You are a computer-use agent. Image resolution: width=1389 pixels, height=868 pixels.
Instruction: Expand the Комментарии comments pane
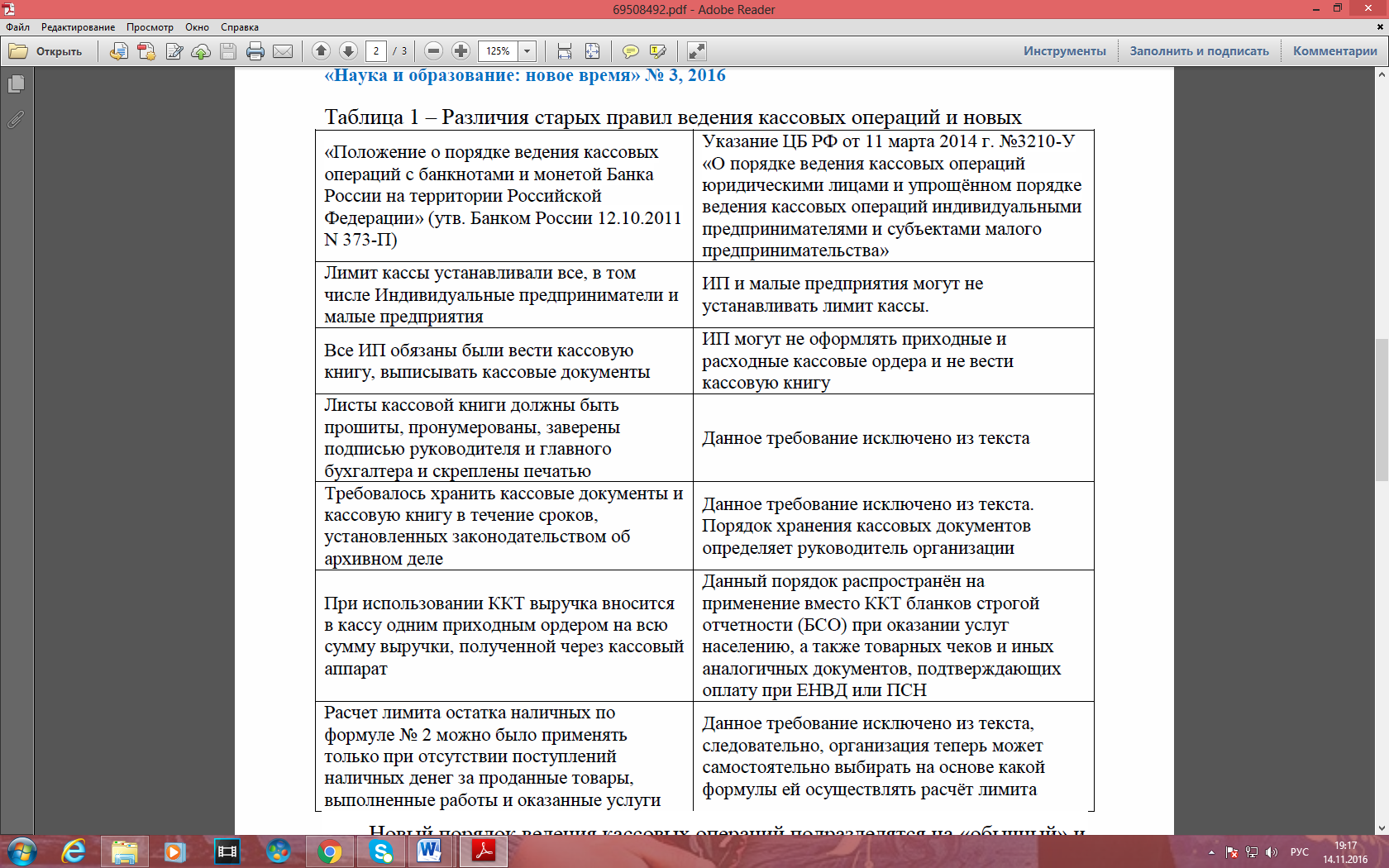pyautogui.click(x=1334, y=51)
